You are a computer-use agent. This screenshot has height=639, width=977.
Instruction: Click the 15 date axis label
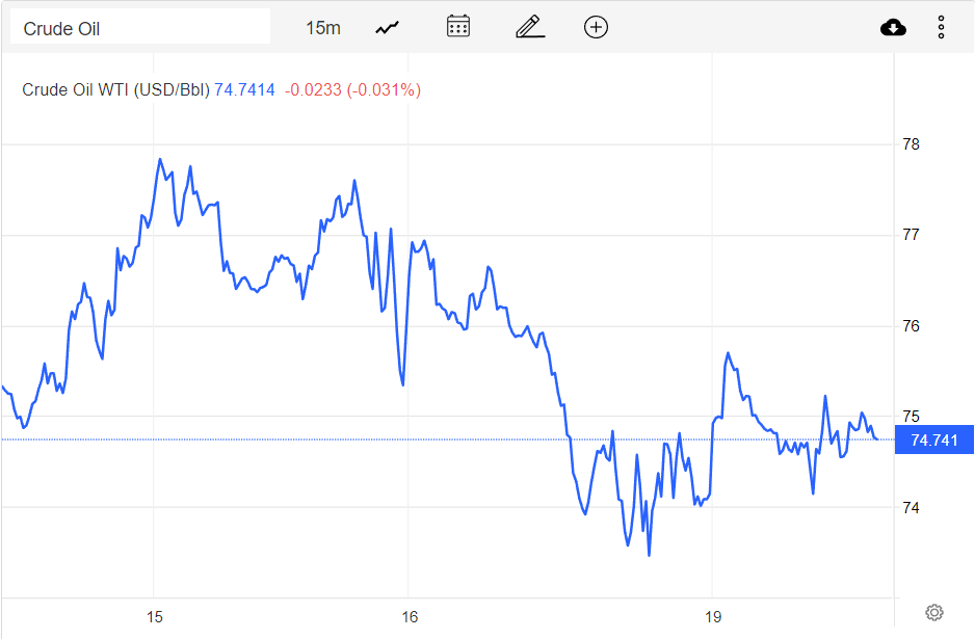(154, 617)
